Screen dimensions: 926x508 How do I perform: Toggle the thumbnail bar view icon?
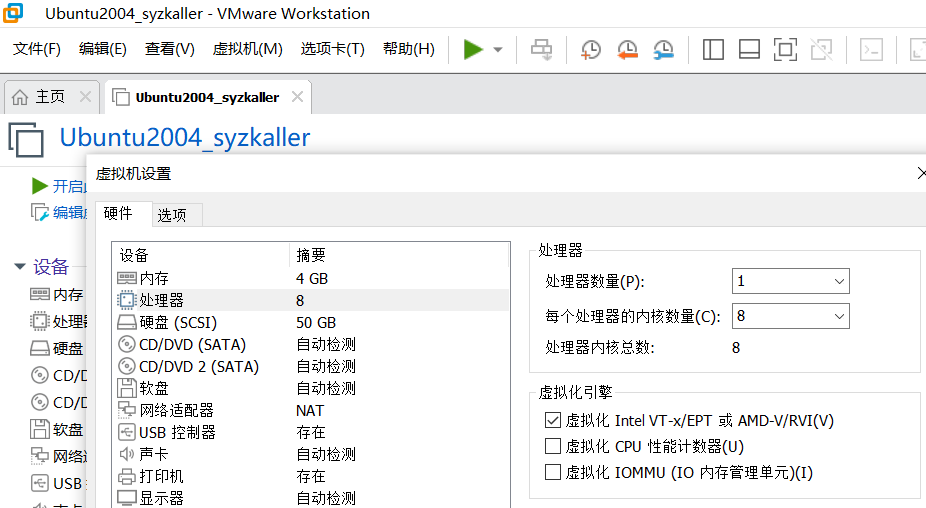pos(749,49)
